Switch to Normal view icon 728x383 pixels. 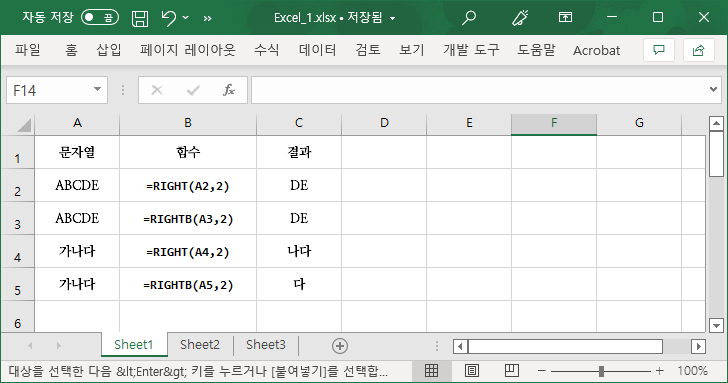(431, 370)
